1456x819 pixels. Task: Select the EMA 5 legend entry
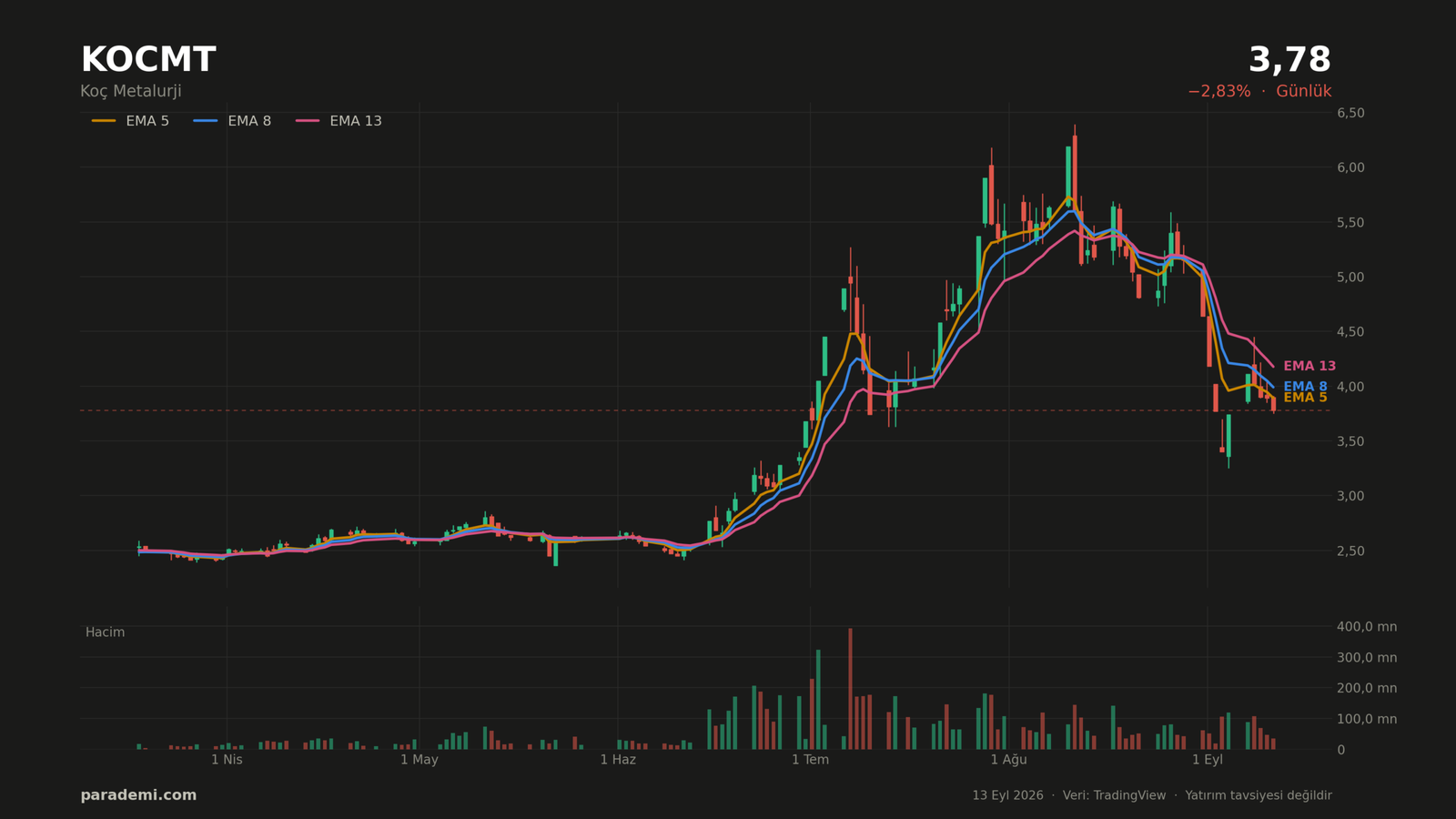tap(131, 121)
